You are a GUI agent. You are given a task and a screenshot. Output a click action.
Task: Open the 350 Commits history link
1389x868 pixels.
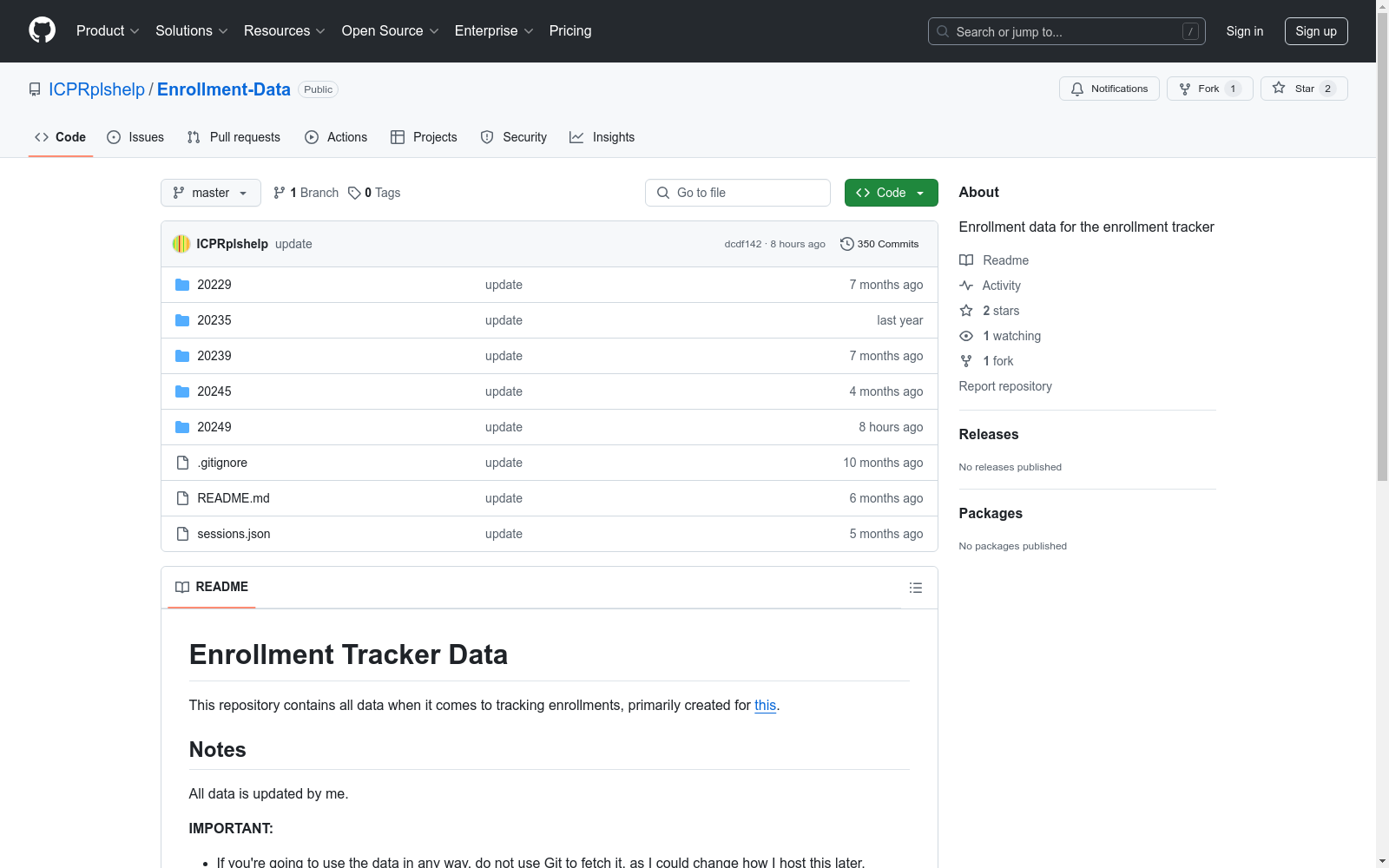(879, 244)
